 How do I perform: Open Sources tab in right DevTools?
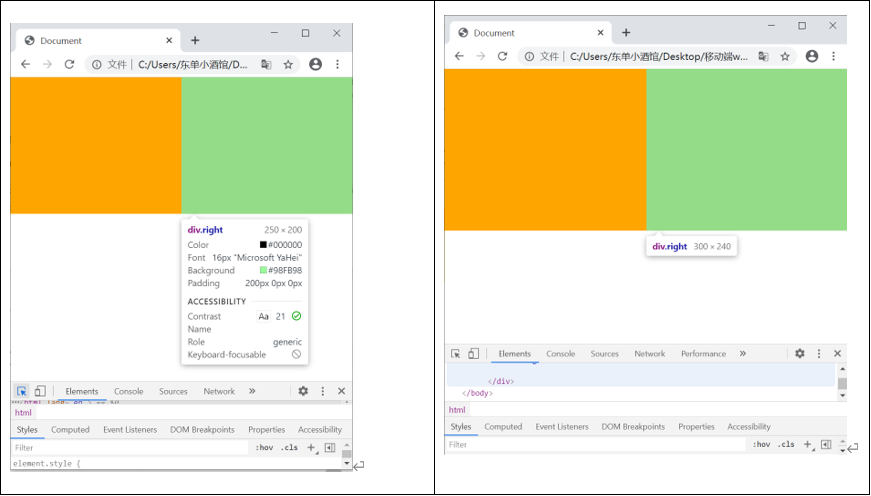pos(604,354)
